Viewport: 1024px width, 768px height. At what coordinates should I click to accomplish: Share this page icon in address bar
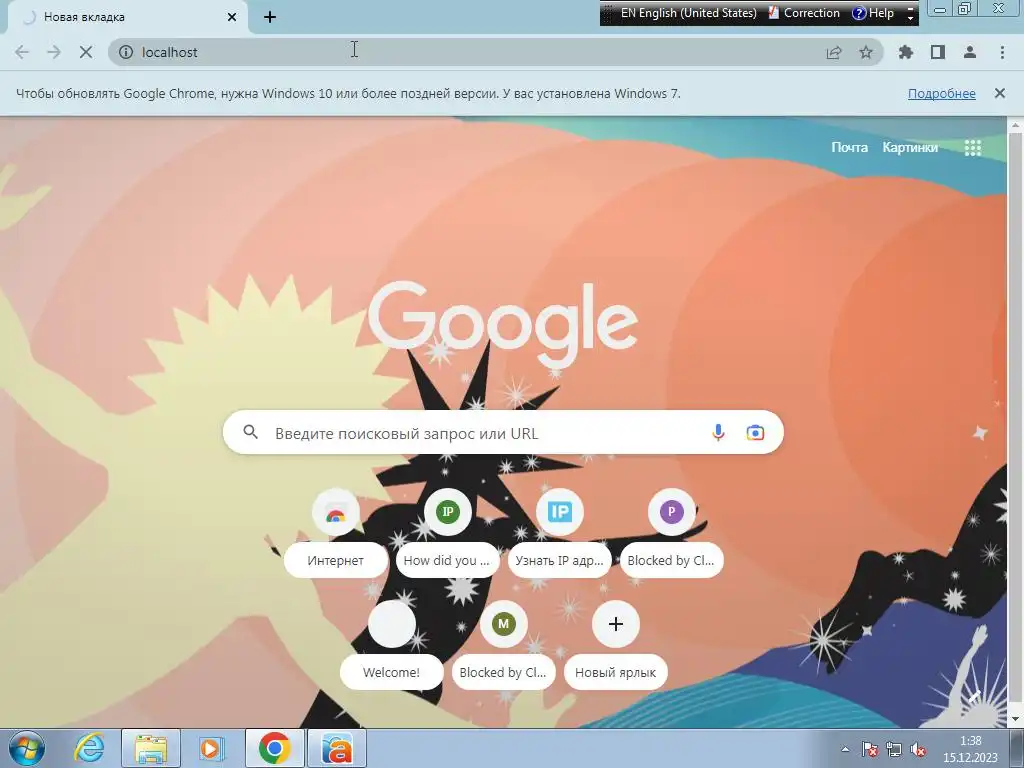(x=834, y=52)
